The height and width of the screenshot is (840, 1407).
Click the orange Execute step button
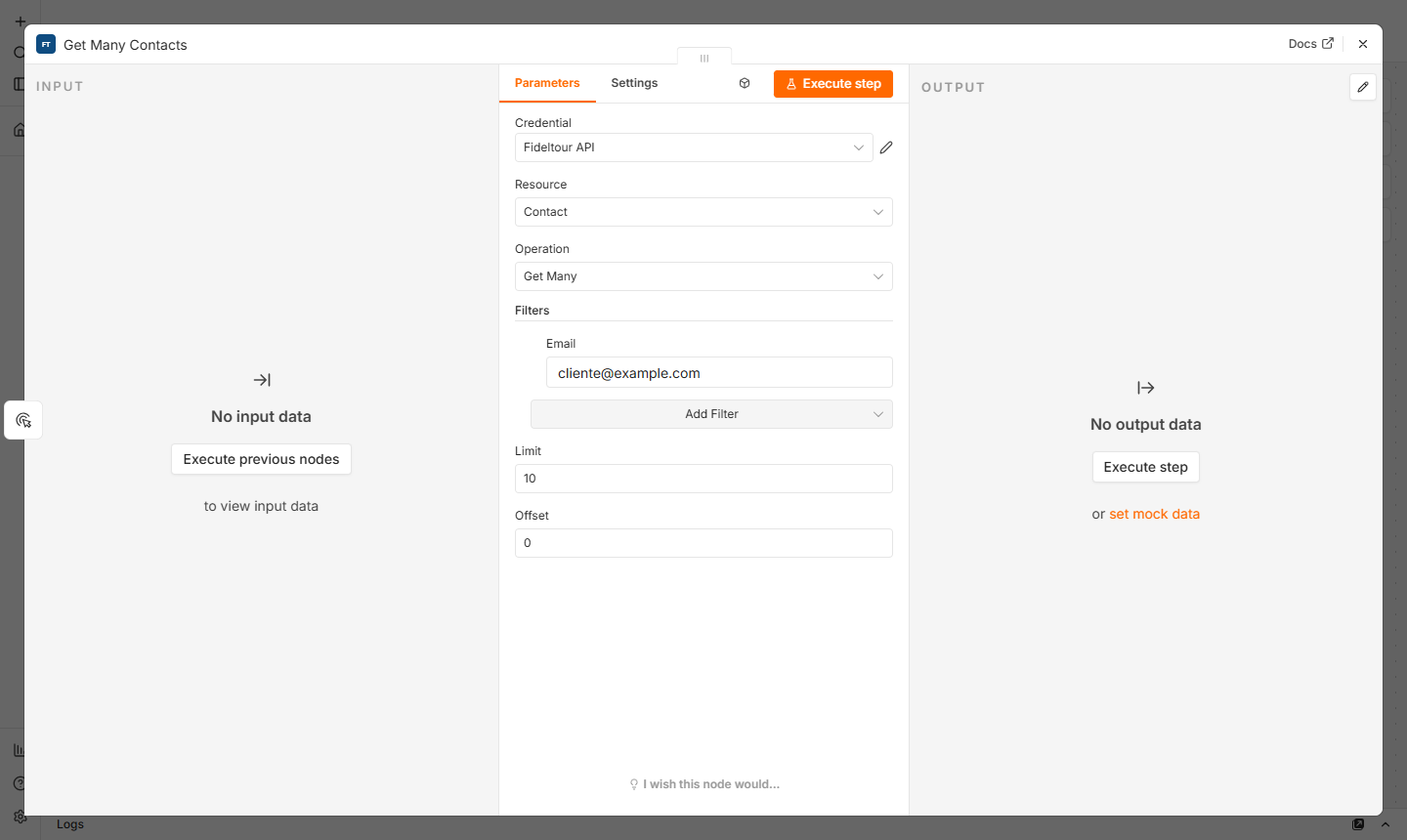point(833,84)
